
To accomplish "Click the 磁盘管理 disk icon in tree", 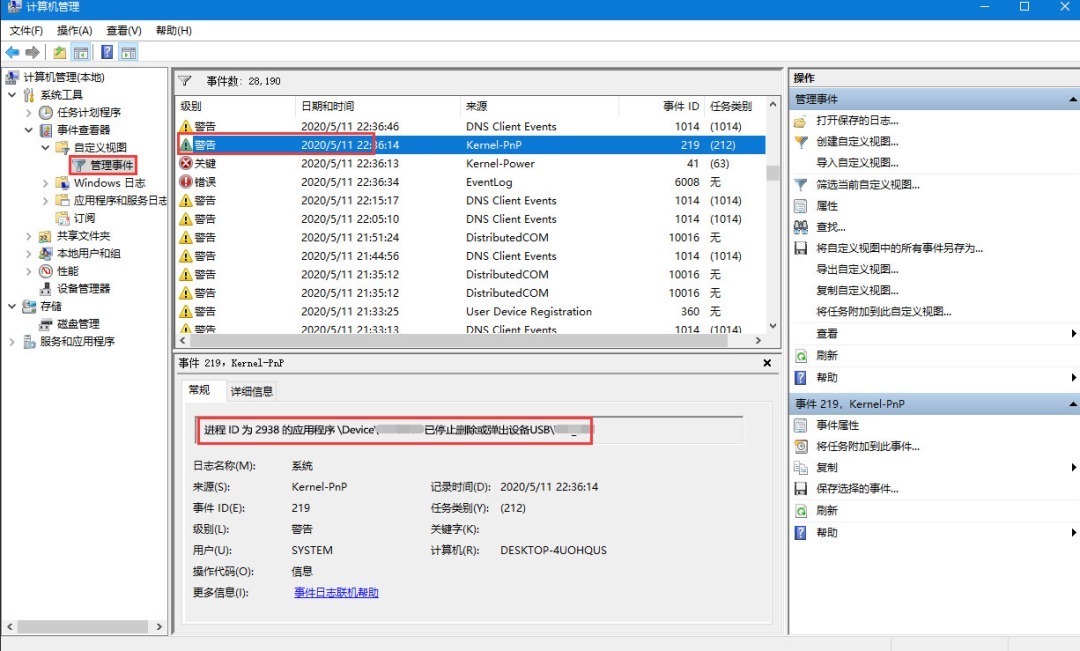I will (46, 324).
